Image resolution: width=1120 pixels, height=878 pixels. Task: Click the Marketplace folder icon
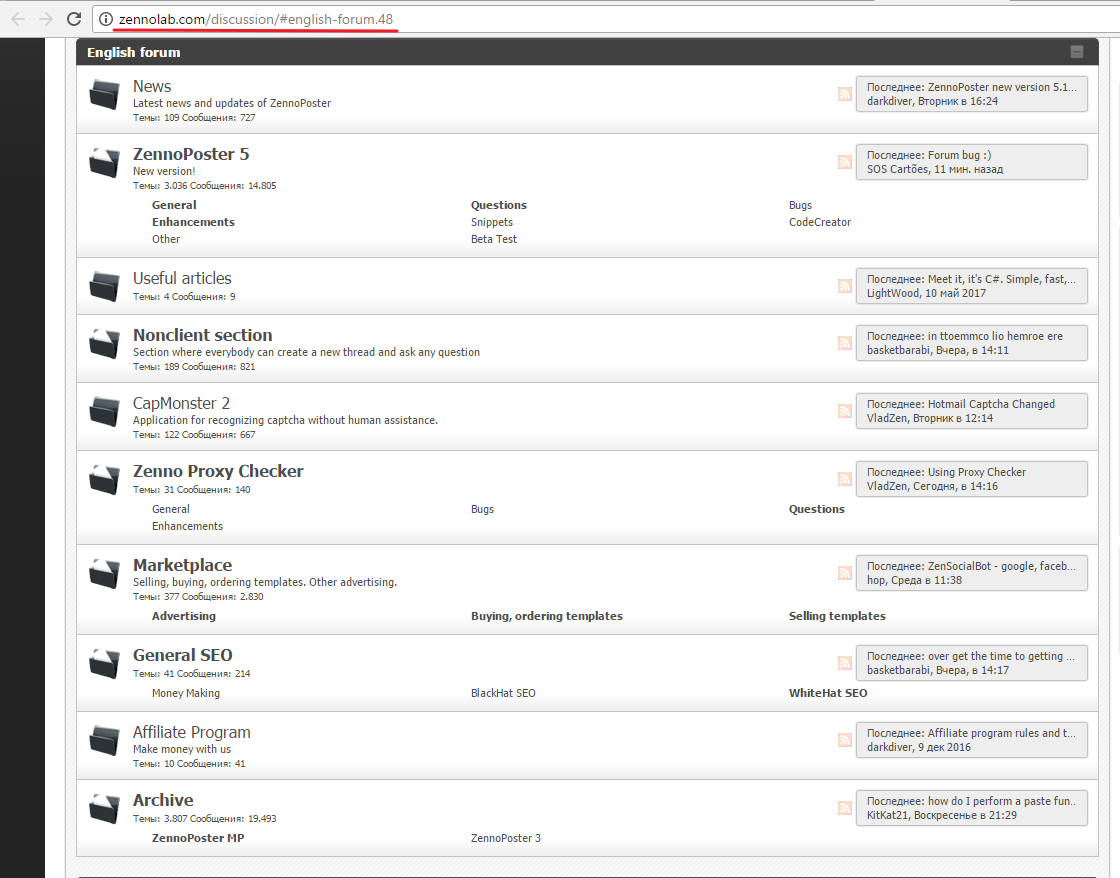pyautogui.click(x=104, y=574)
